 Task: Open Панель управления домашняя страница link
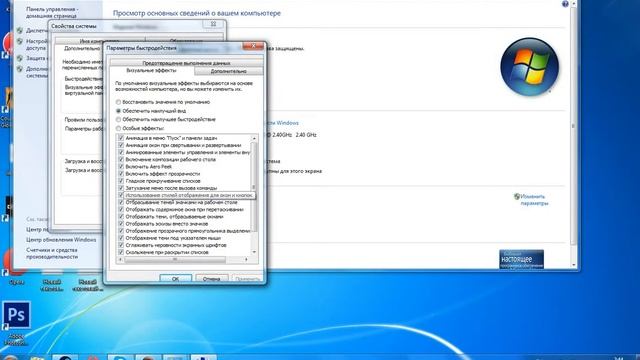click(52, 12)
